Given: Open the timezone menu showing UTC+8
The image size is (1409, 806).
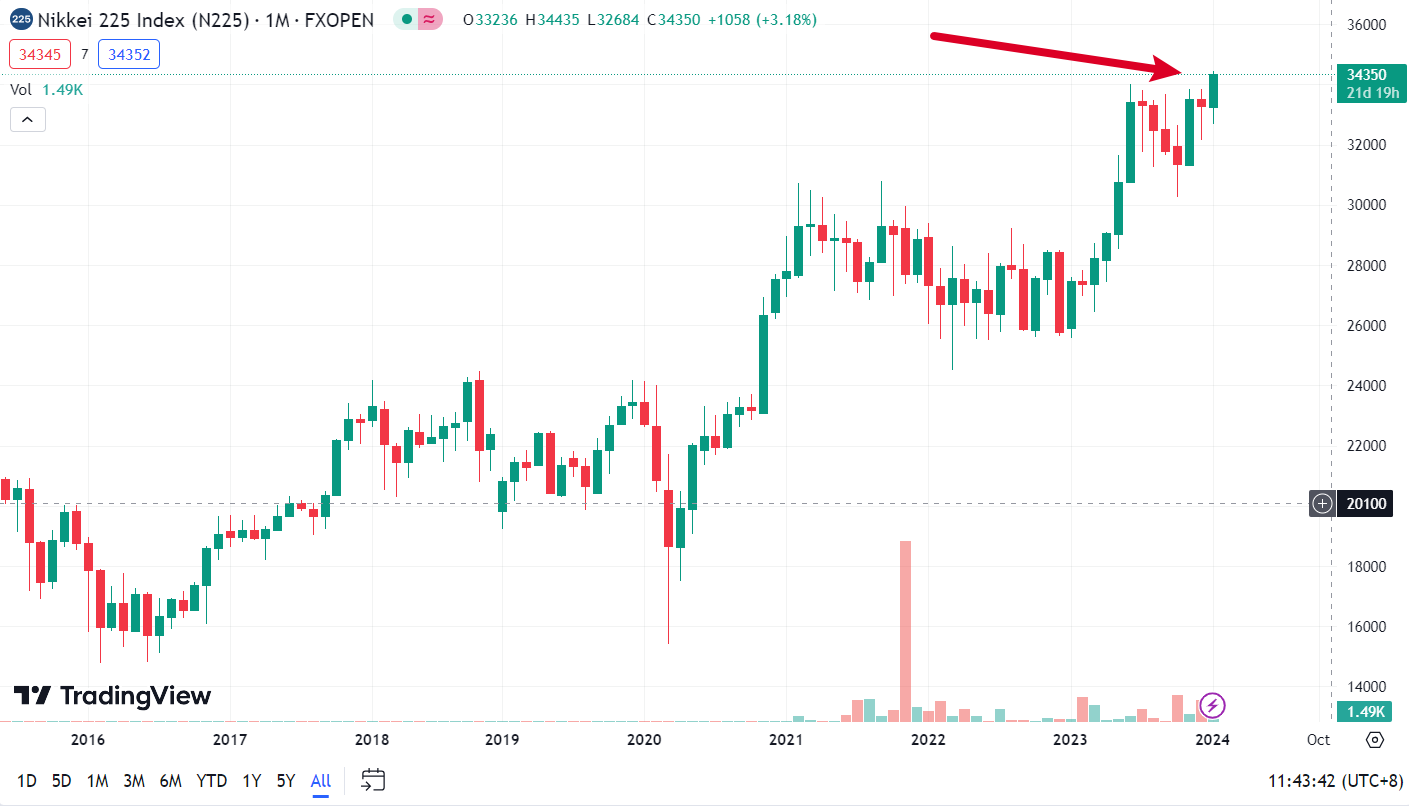Looking at the screenshot, I should (1332, 781).
